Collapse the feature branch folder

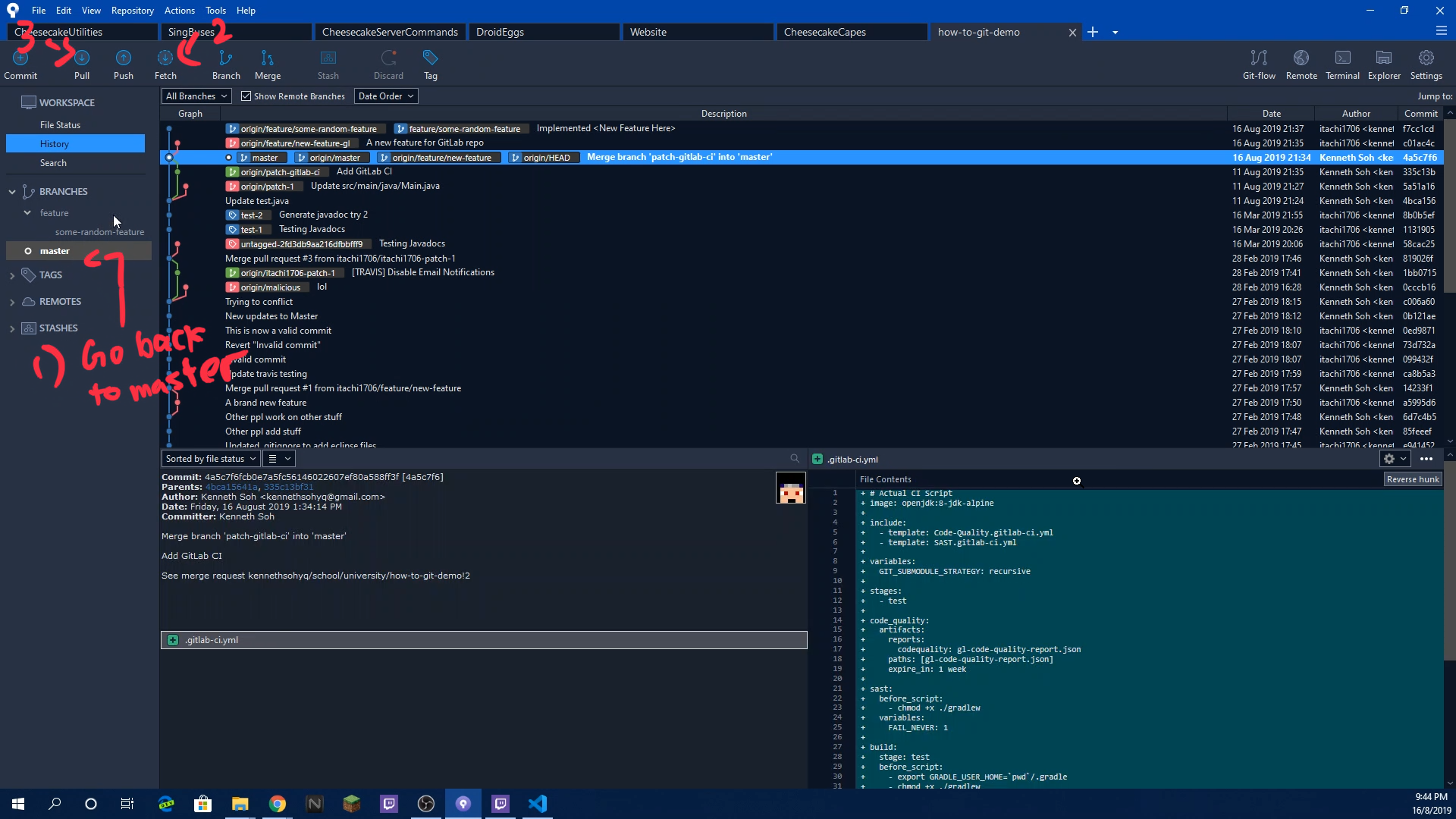(x=27, y=213)
